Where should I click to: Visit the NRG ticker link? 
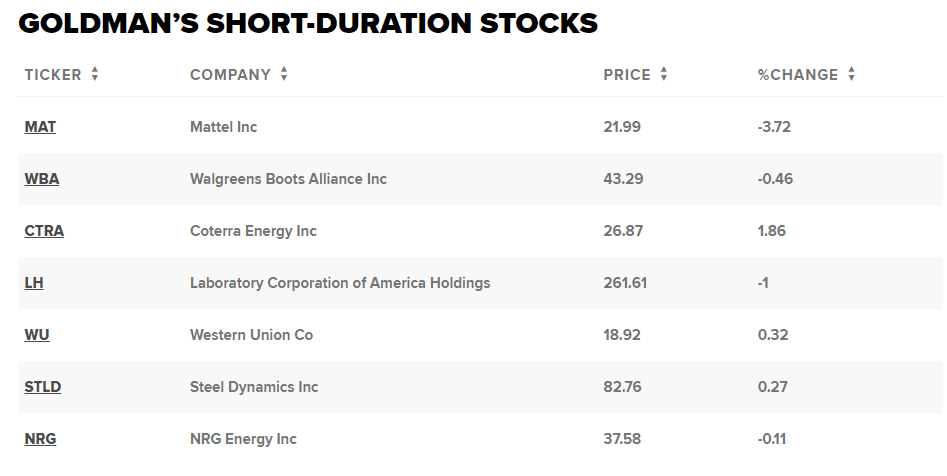pos(42,439)
